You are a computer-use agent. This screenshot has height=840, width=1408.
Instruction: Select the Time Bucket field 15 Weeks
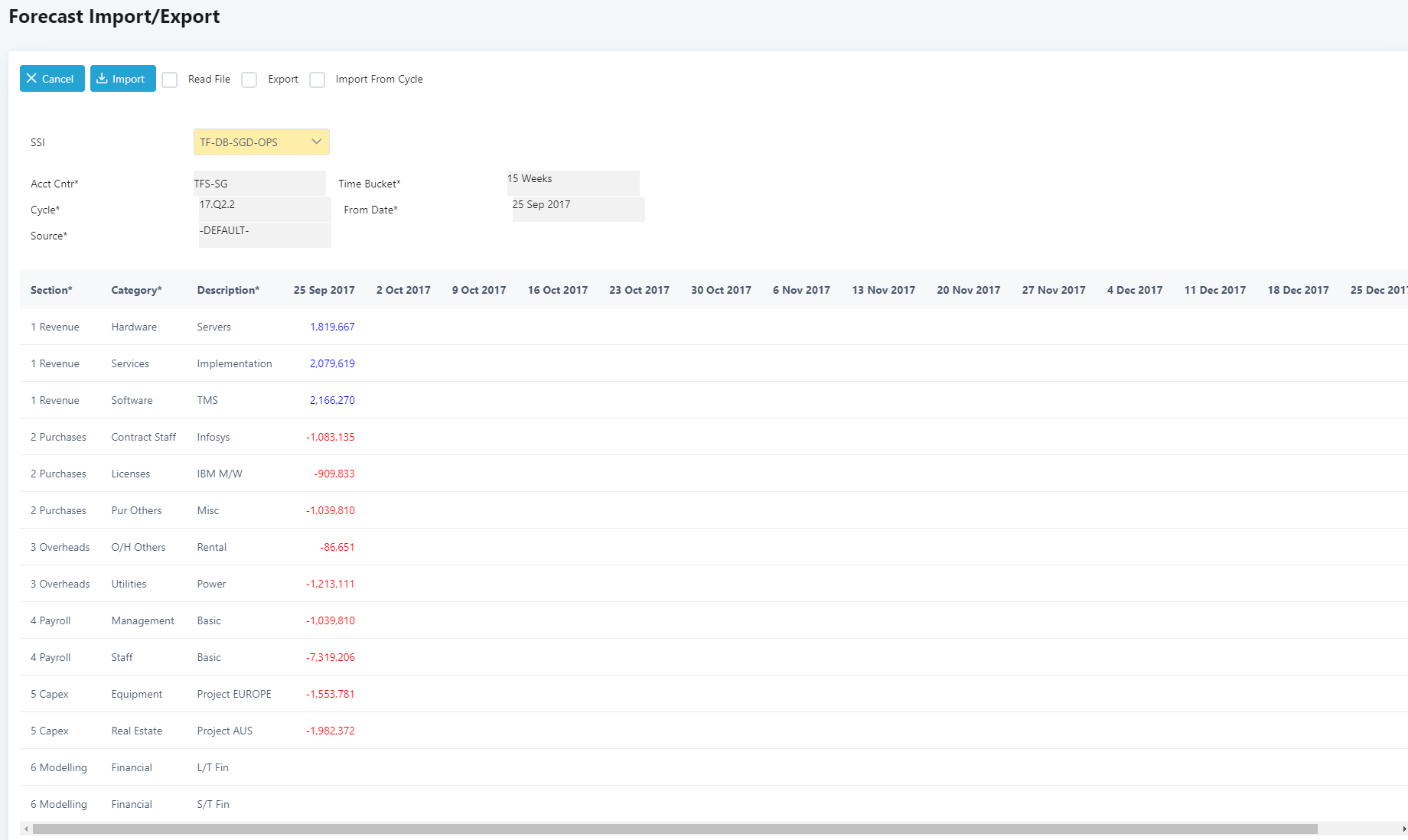tap(572, 183)
